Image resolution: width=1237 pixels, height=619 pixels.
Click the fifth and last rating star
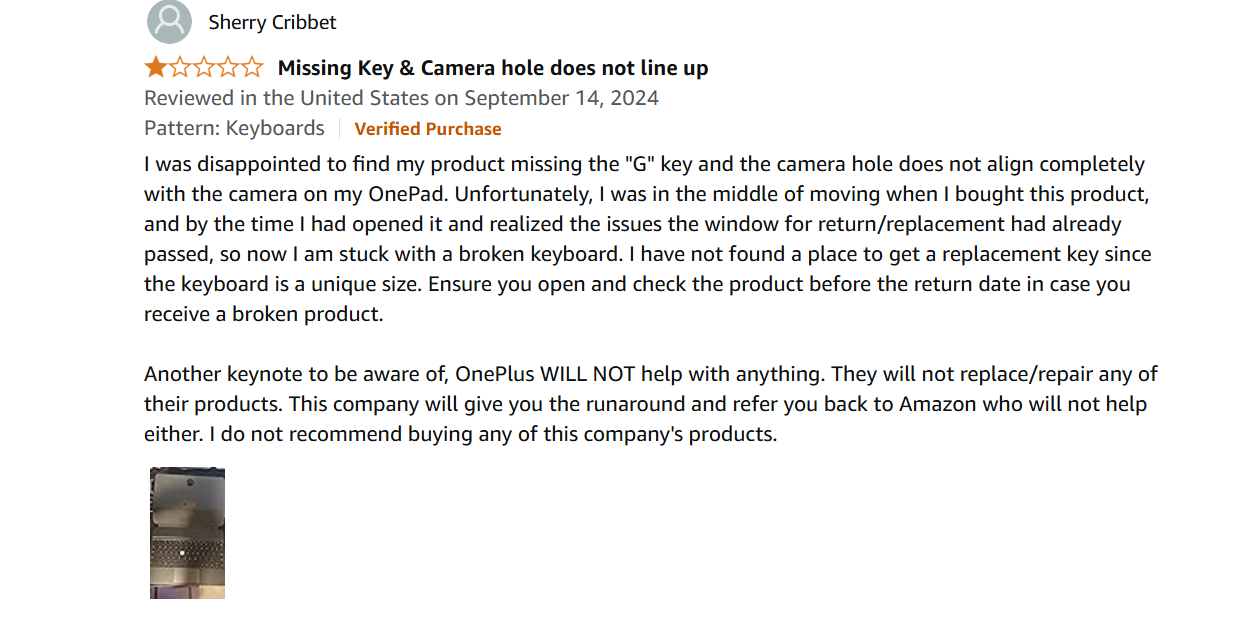[x=252, y=68]
